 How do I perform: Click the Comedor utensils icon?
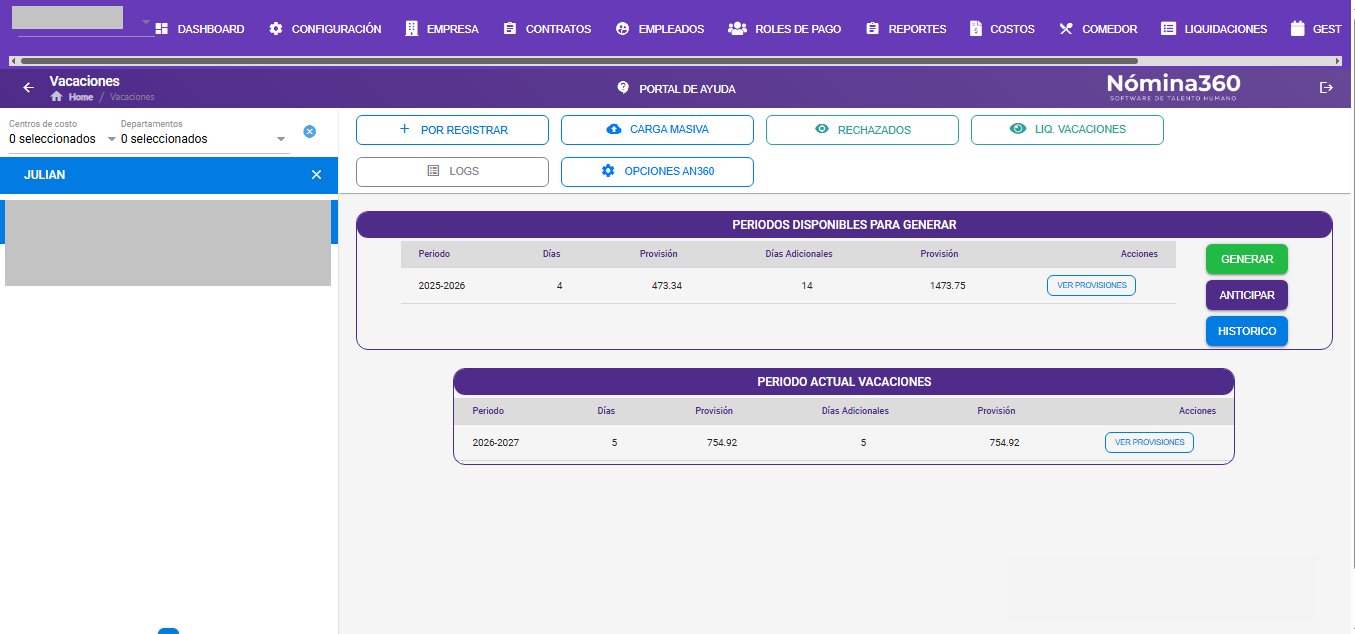tap(1065, 29)
